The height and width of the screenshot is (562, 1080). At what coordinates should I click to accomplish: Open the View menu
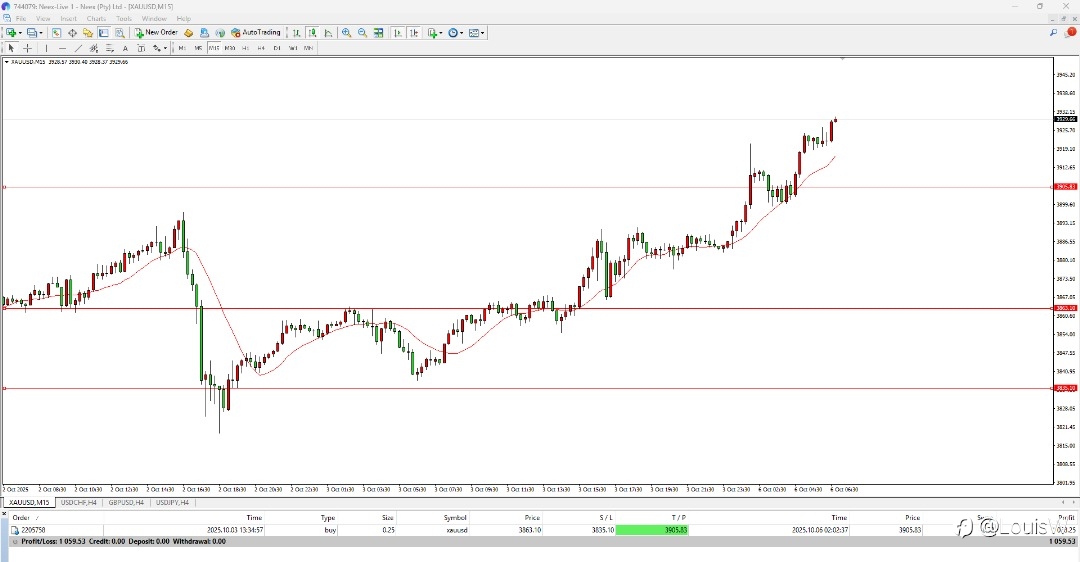point(43,19)
